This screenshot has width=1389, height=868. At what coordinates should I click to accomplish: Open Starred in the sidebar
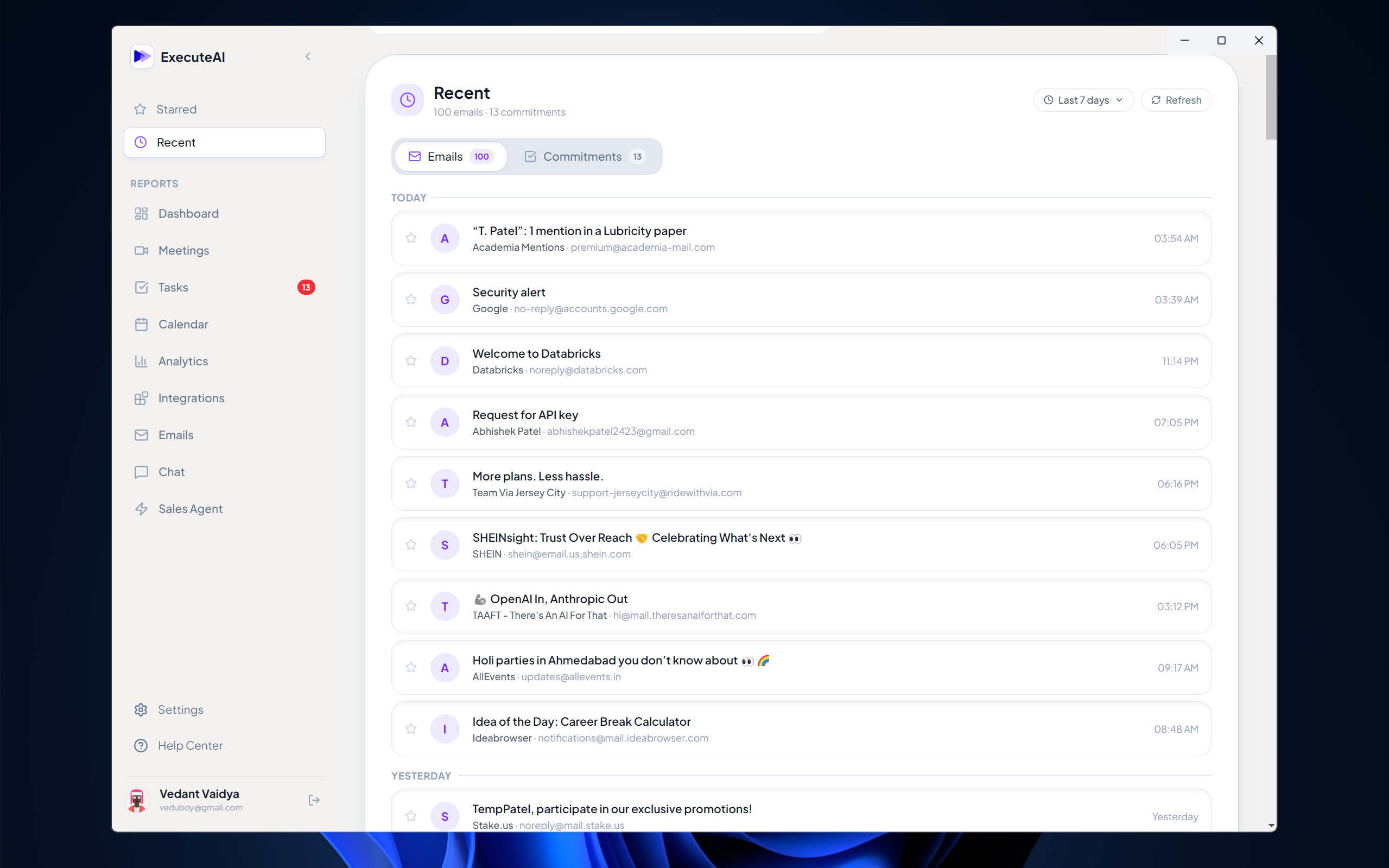pos(176,109)
